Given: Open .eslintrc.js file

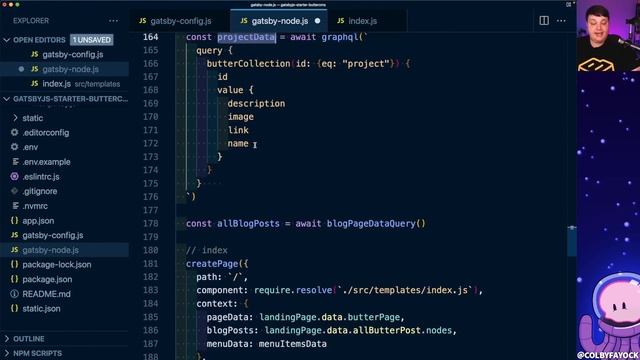Looking at the screenshot, I should 41,177.
